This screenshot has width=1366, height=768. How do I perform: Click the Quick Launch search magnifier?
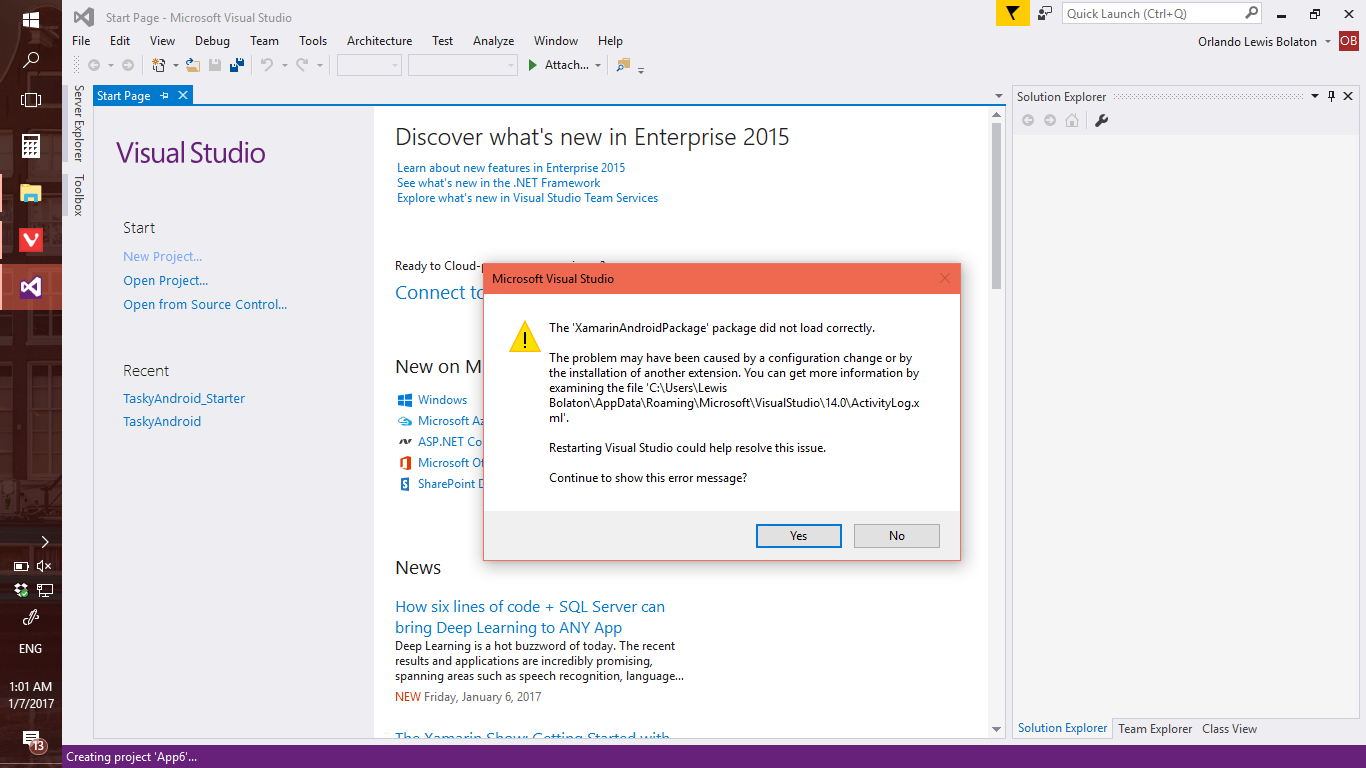(x=1251, y=13)
